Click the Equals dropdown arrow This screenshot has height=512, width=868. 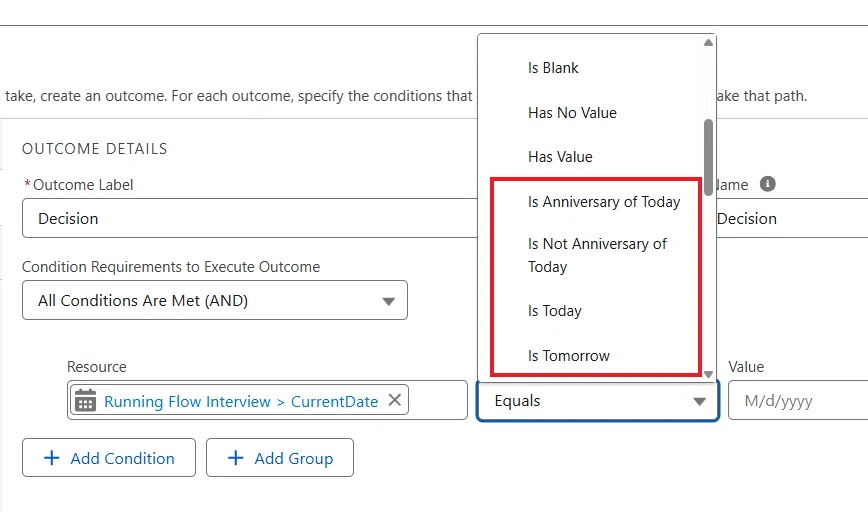[699, 401]
